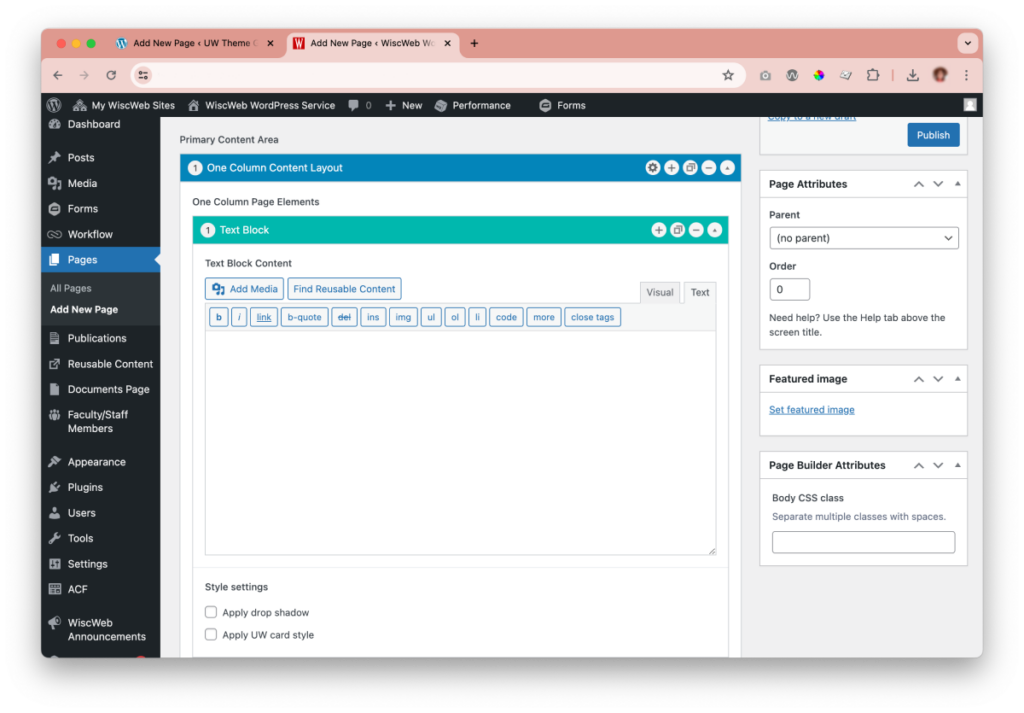The width and height of the screenshot is (1024, 713).
Task: Open the Parent page dropdown
Action: tap(863, 238)
